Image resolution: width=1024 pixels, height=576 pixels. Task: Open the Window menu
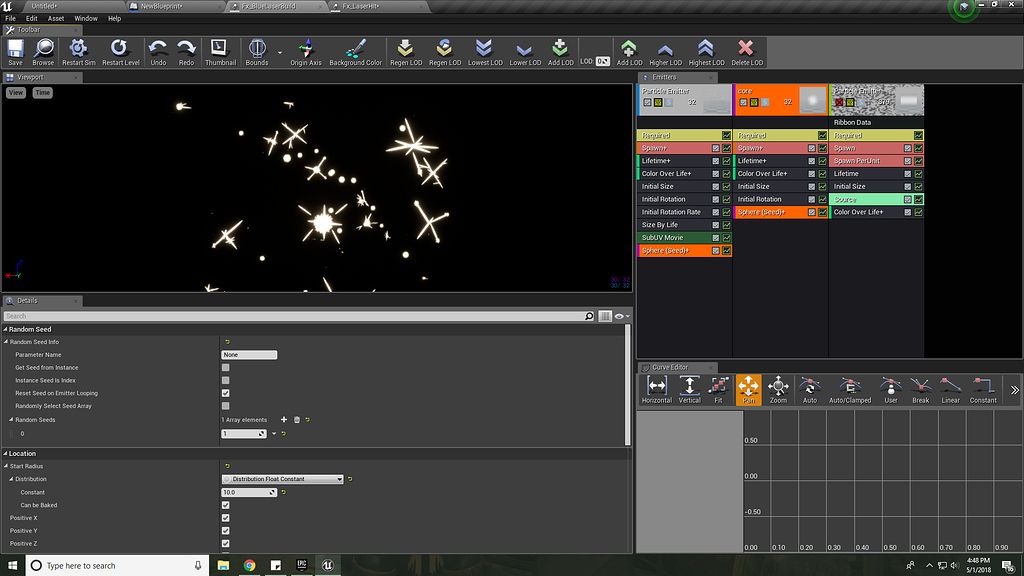click(x=84, y=17)
